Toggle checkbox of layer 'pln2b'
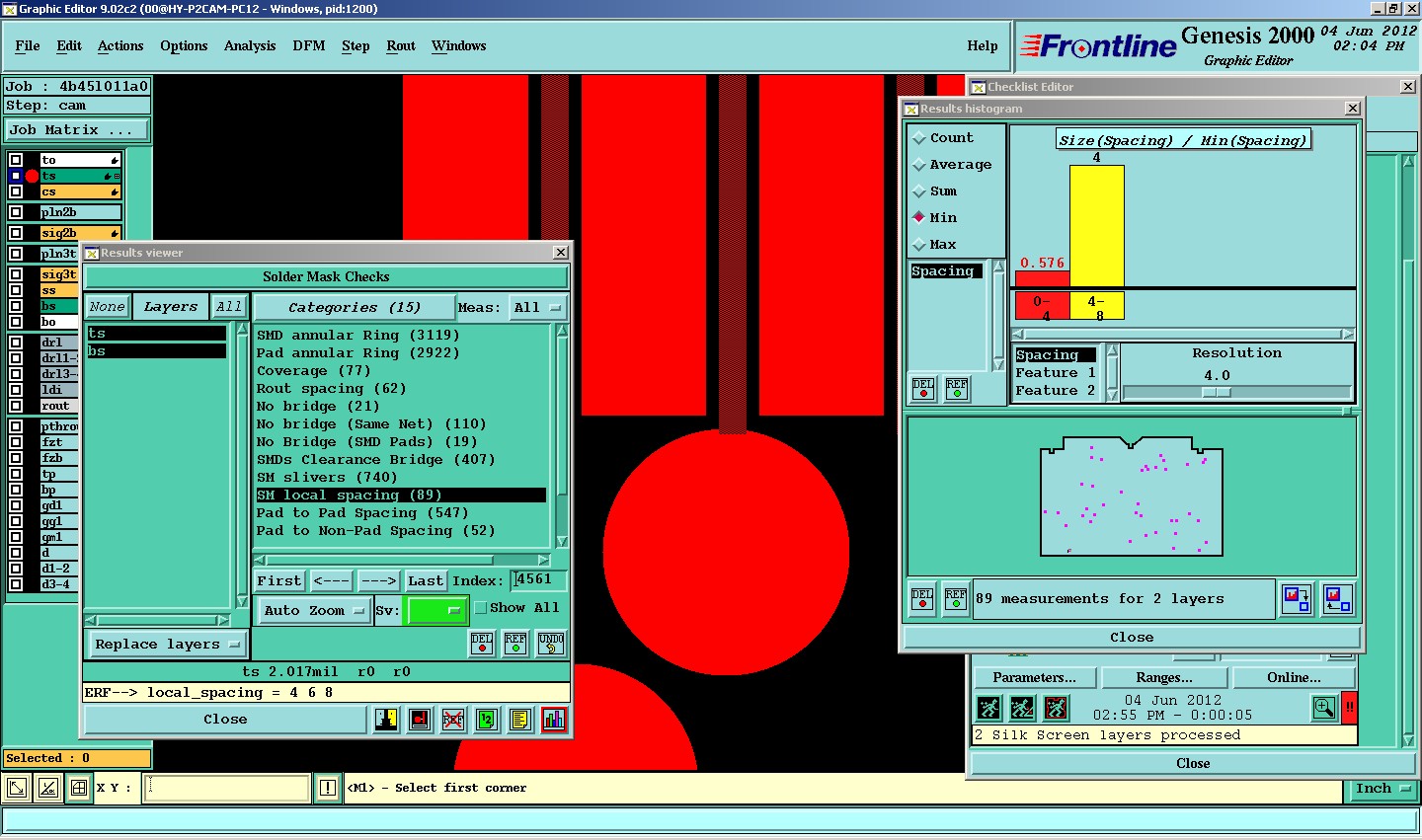This screenshot has height=840, width=1422. pyautogui.click(x=17, y=212)
